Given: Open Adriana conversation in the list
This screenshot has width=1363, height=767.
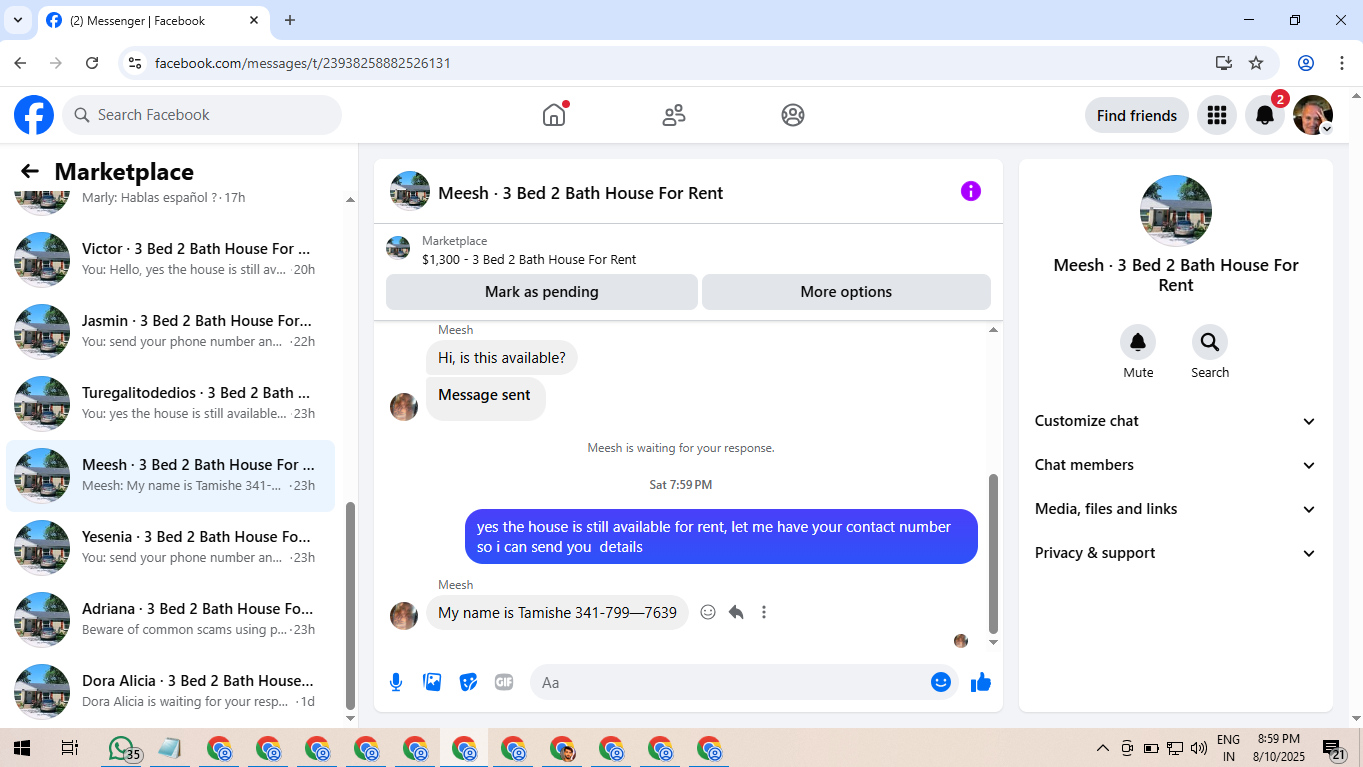Looking at the screenshot, I should tap(171, 619).
